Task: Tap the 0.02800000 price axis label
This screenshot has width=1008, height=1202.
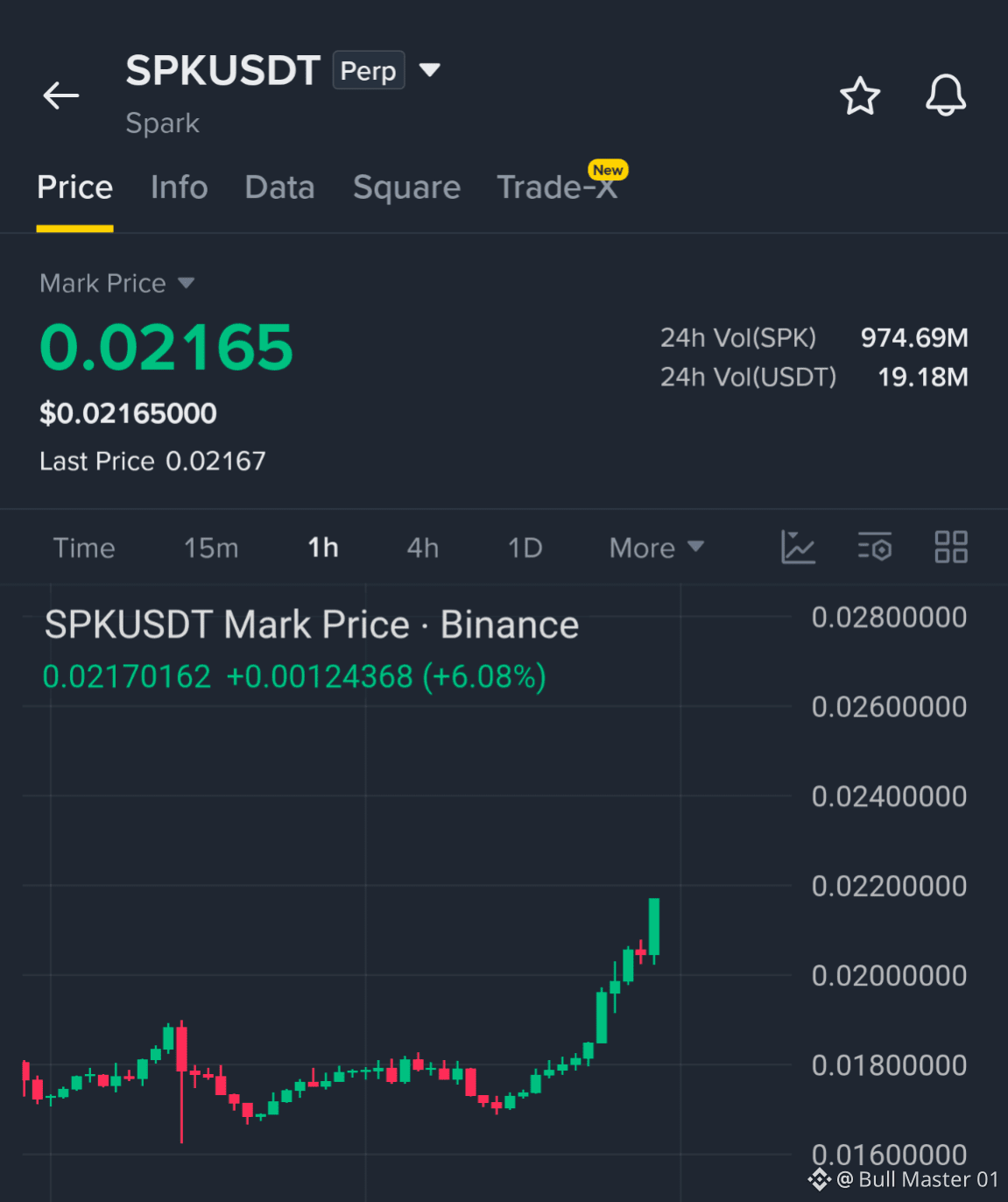Action: 889,618
